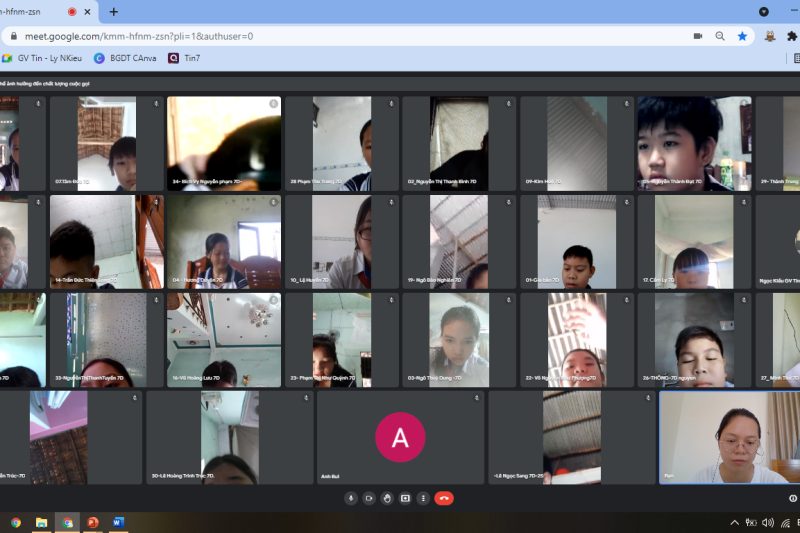The image size is (800, 533).
Task: Expand system tray hidden icons arrow
Action: [735, 523]
